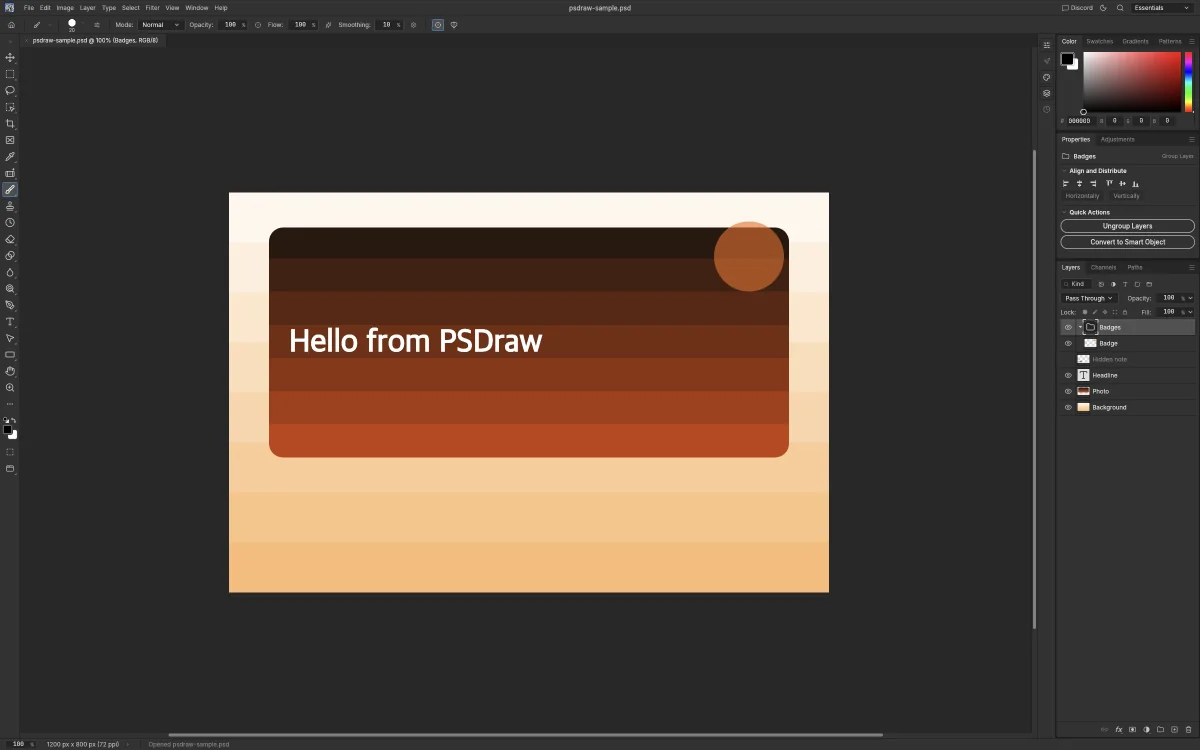Click the foreground color swatch in toolbar

[x=7, y=429]
